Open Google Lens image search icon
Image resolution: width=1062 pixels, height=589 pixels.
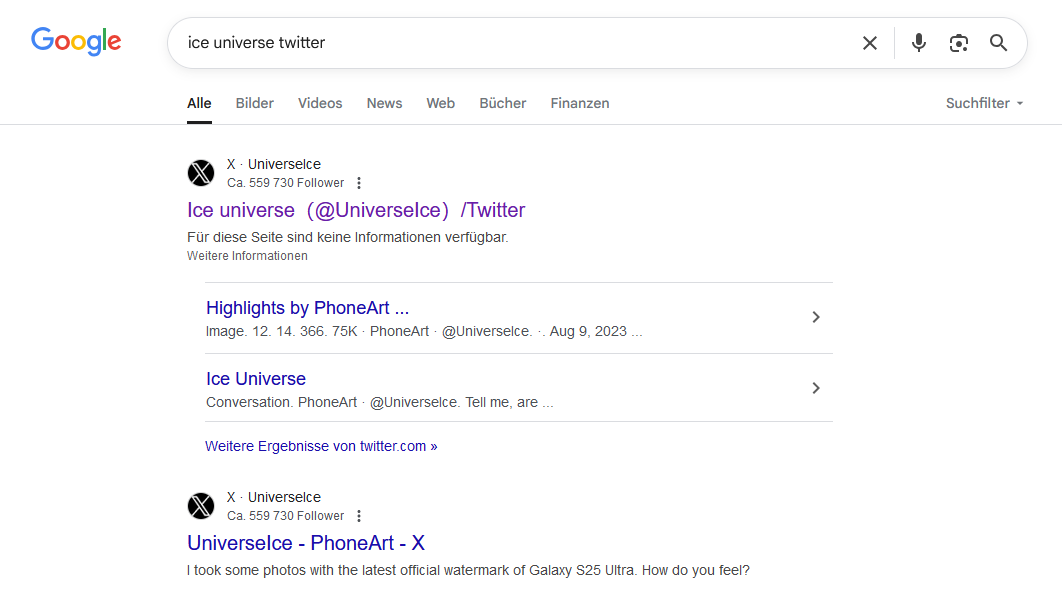tap(959, 43)
